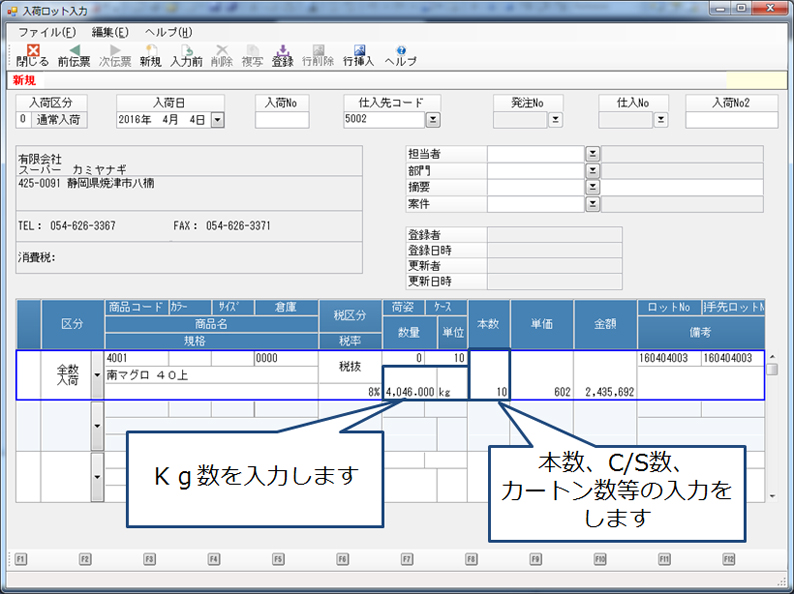
Task: Open the 編集(E) menu
Action: 110,32
